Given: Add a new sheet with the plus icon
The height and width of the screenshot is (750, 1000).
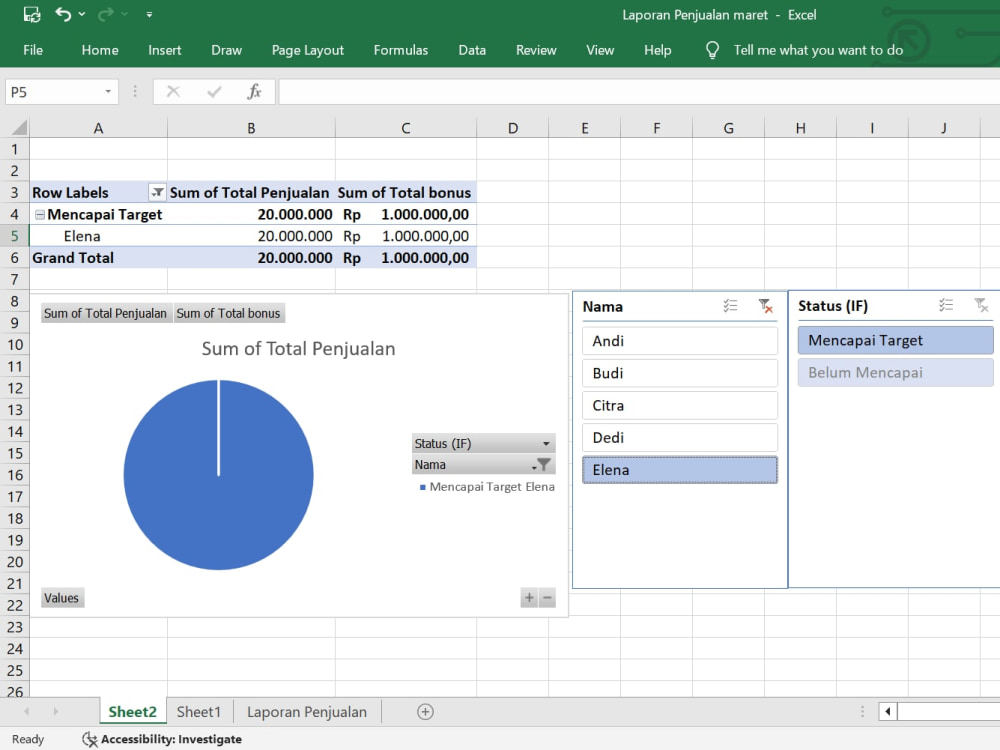Looking at the screenshot, I should pos(425,712).
